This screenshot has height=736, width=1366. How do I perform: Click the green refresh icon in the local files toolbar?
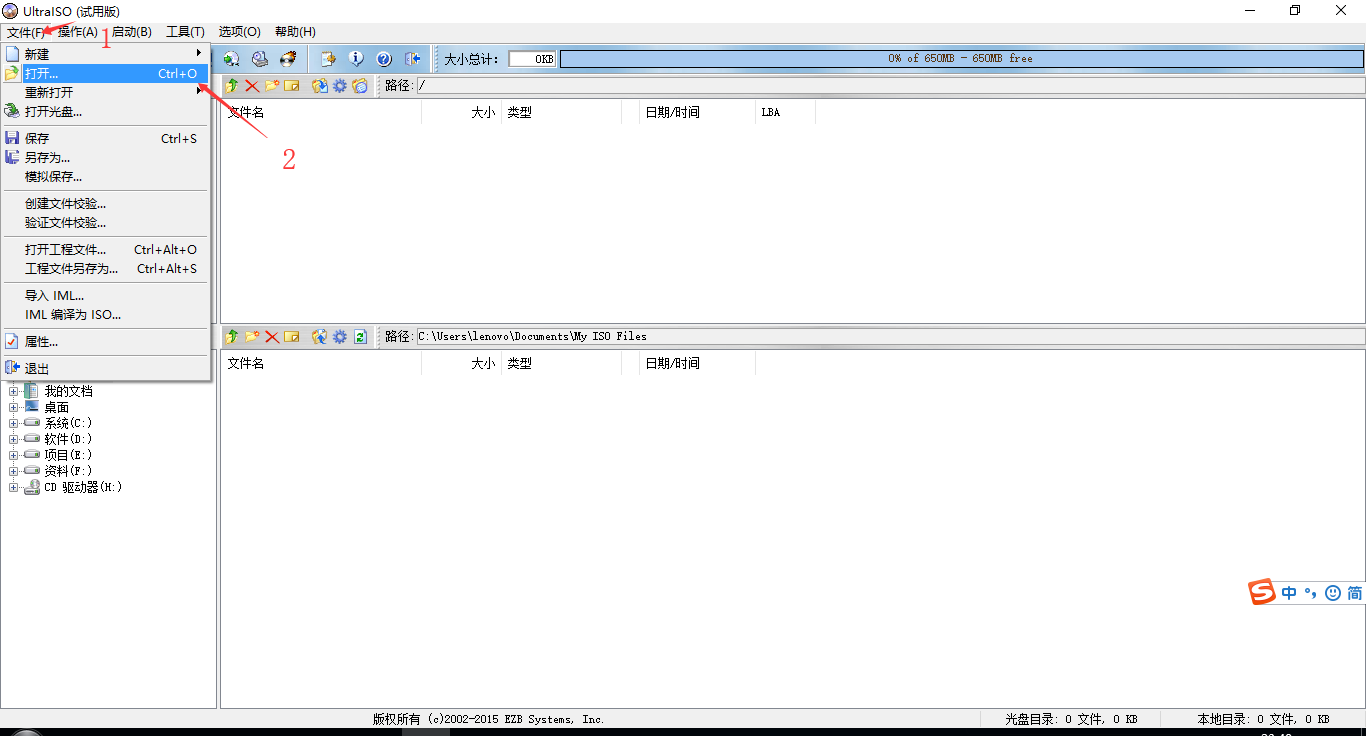click(x=360, y=337)
